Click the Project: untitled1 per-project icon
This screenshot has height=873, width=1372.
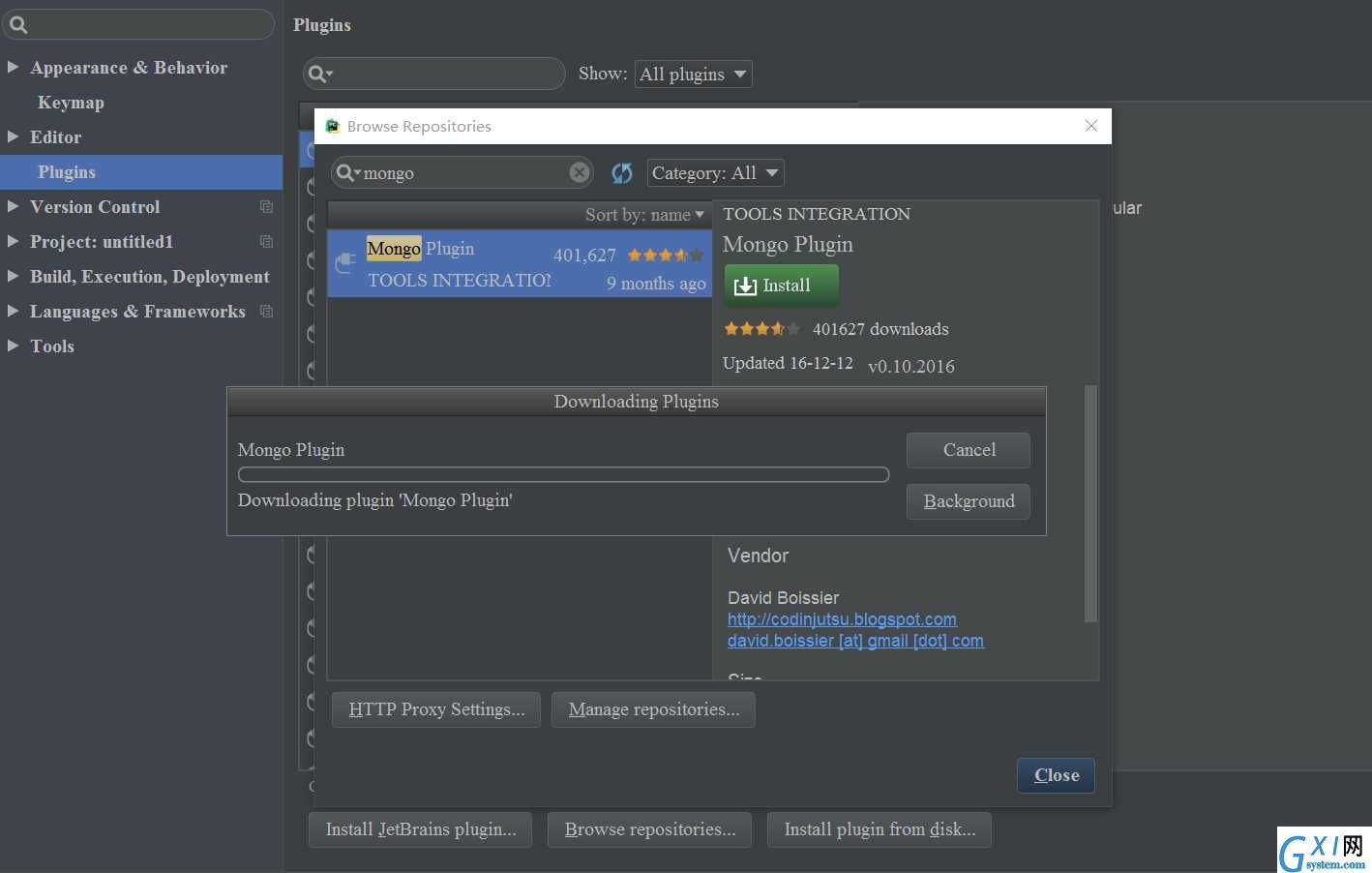coord(266,242)
